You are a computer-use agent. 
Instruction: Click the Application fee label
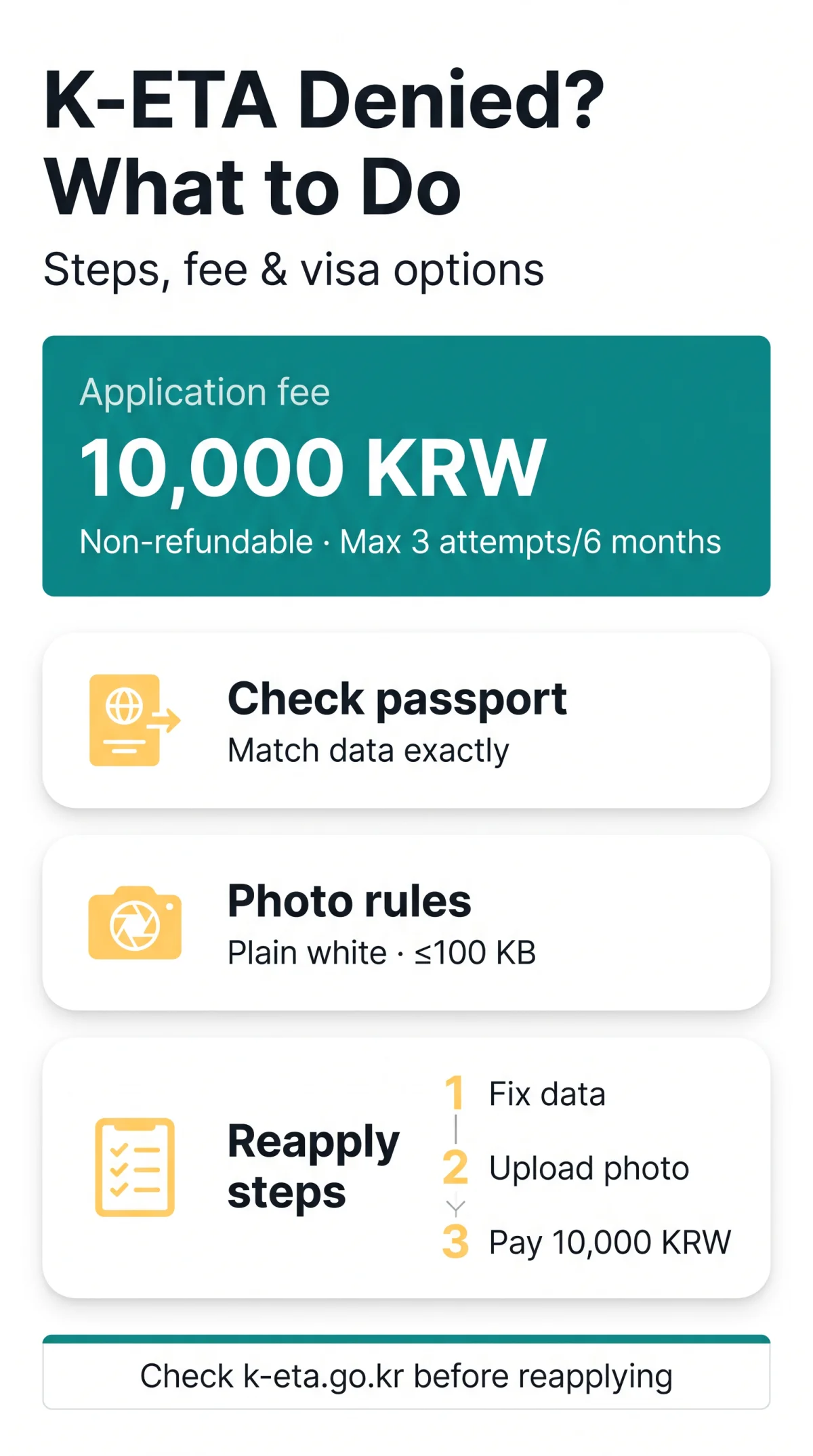point(205,392)
